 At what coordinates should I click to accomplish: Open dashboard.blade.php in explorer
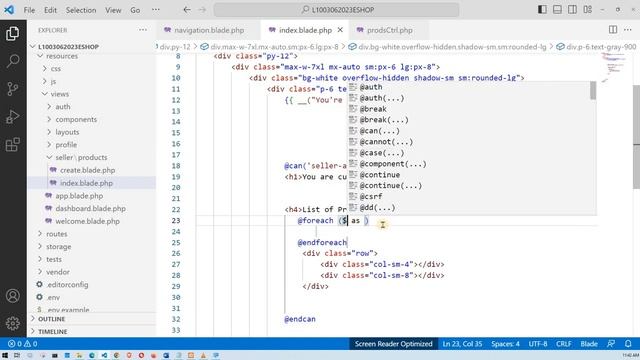[x=92, y=209]
